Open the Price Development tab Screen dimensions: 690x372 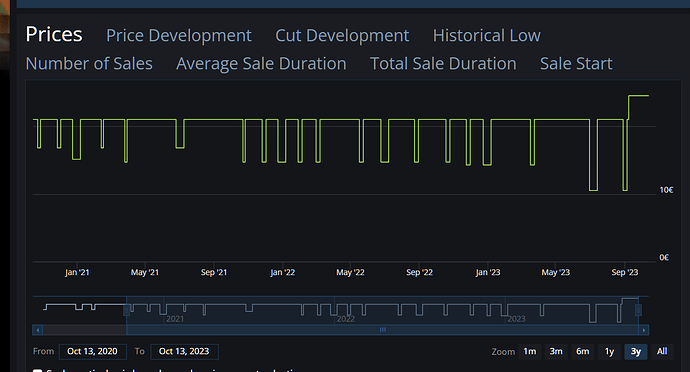click(x=179, y=36)
